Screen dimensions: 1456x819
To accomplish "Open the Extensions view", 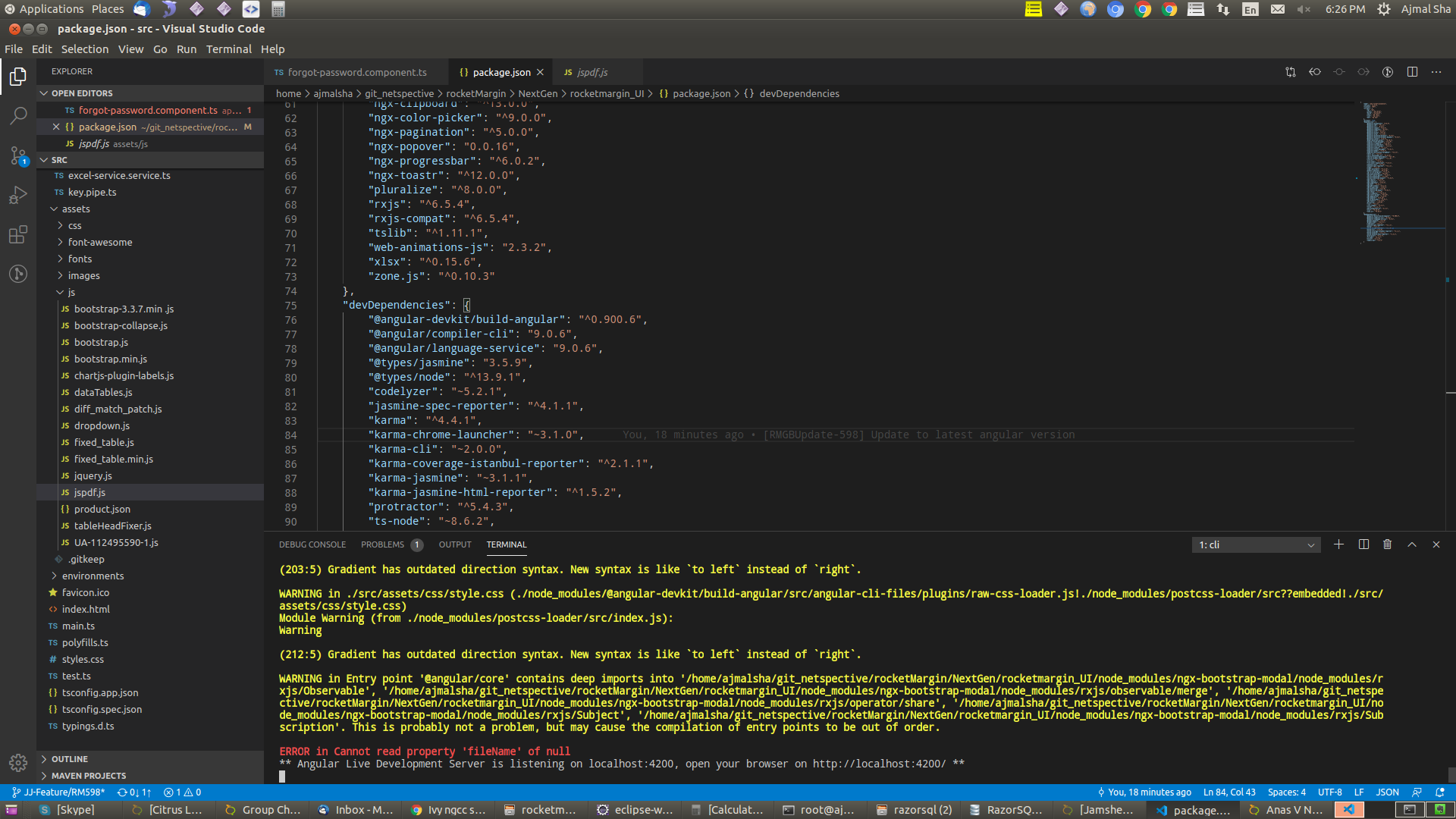I will [x=18, y=234].
